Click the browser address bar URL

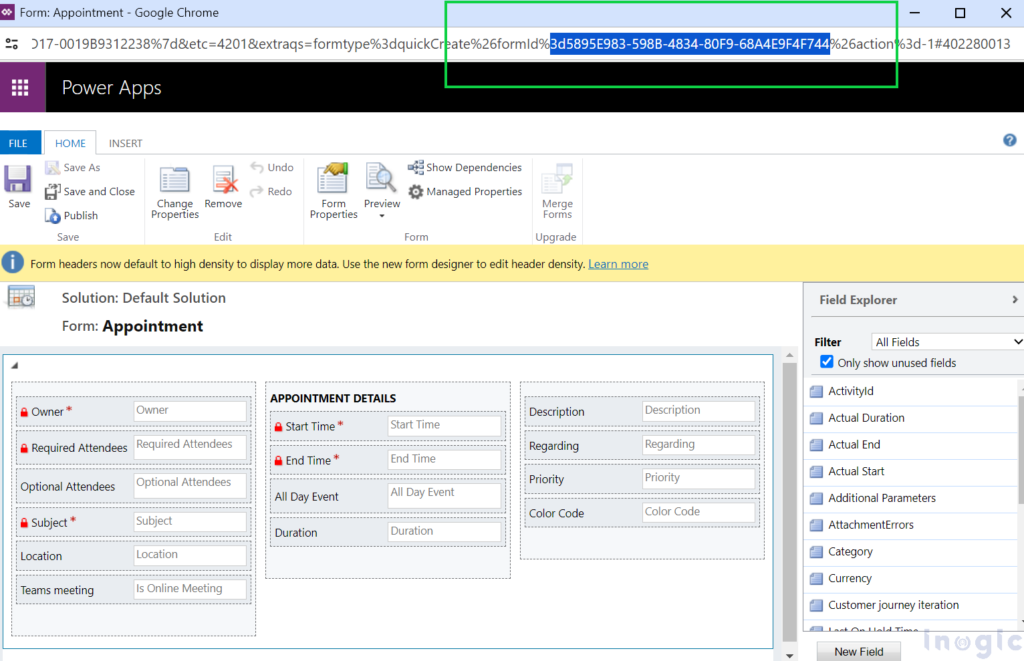(x=300, y=44)
